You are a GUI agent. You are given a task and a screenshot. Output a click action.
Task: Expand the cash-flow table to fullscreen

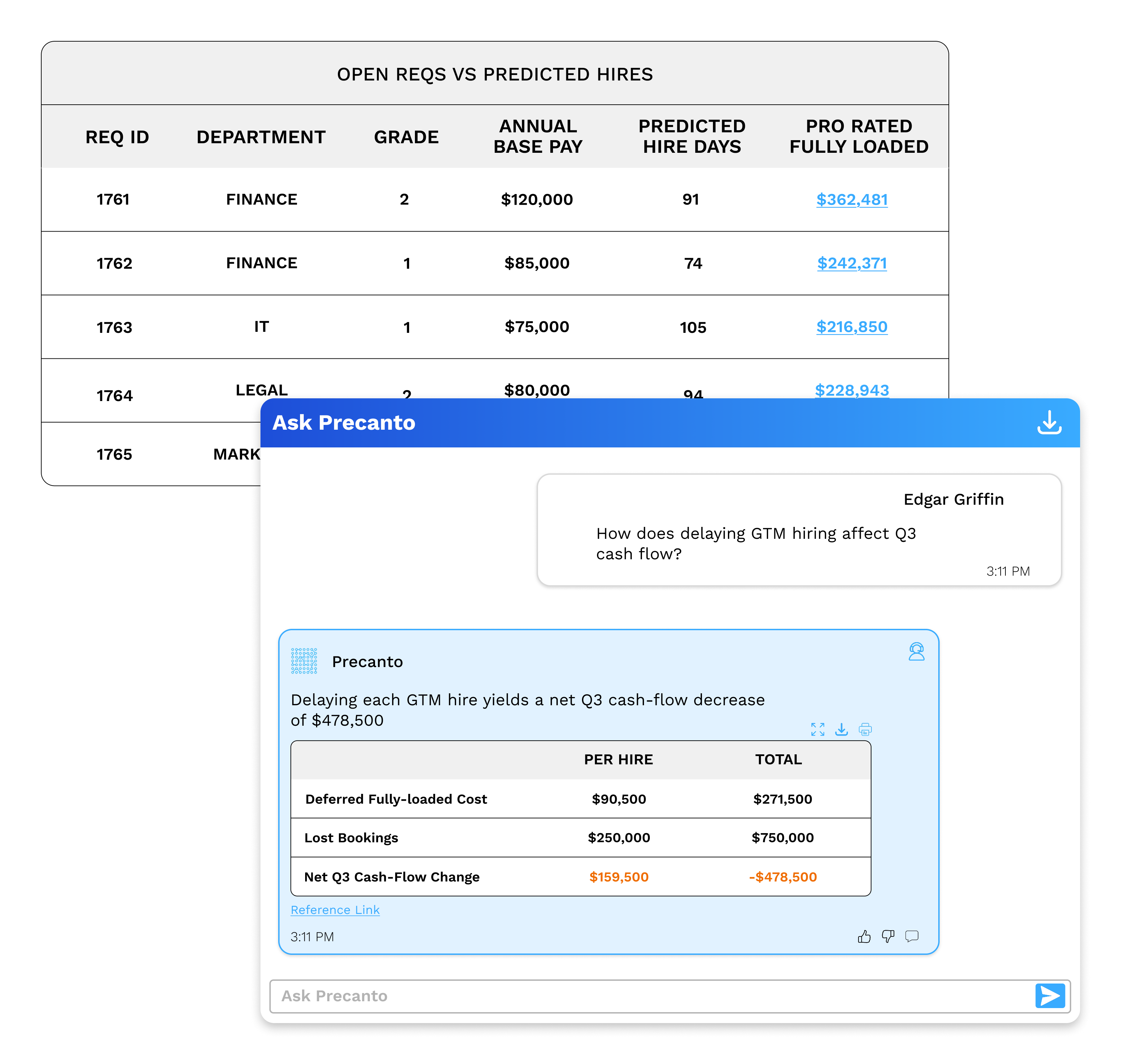click(817, 729)
